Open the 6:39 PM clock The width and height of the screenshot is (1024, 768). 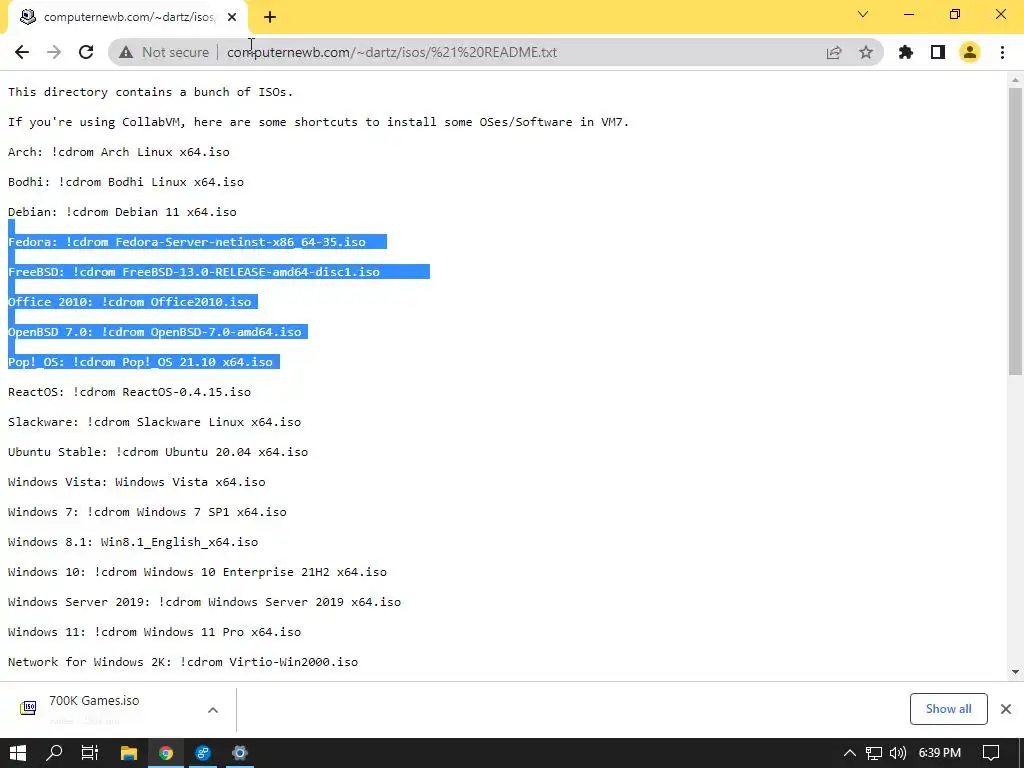(940, 753)
